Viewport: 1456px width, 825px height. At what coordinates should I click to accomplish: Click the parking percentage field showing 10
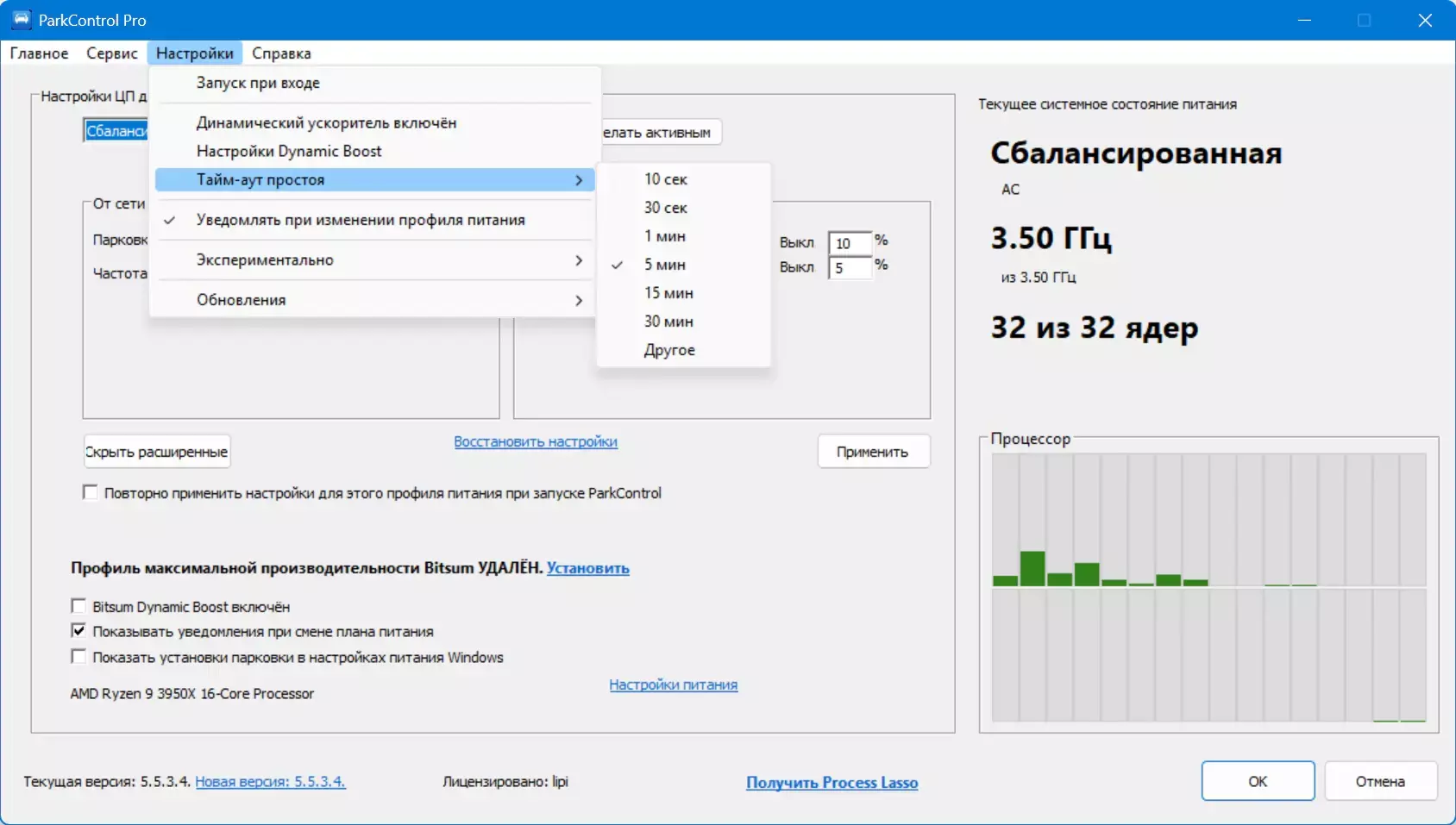849,243
